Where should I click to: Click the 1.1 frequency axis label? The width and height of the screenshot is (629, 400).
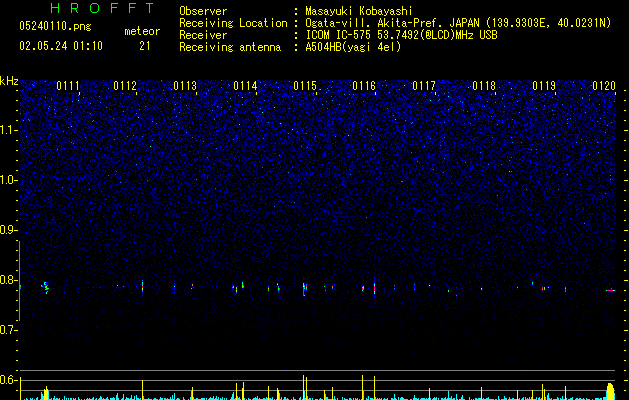click(x=9, y=130)
